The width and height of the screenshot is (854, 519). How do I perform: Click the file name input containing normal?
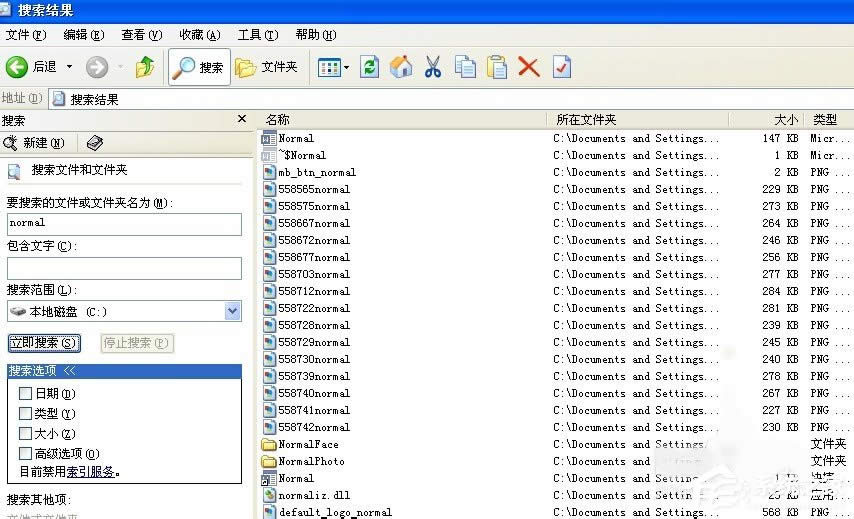point(124,224)
